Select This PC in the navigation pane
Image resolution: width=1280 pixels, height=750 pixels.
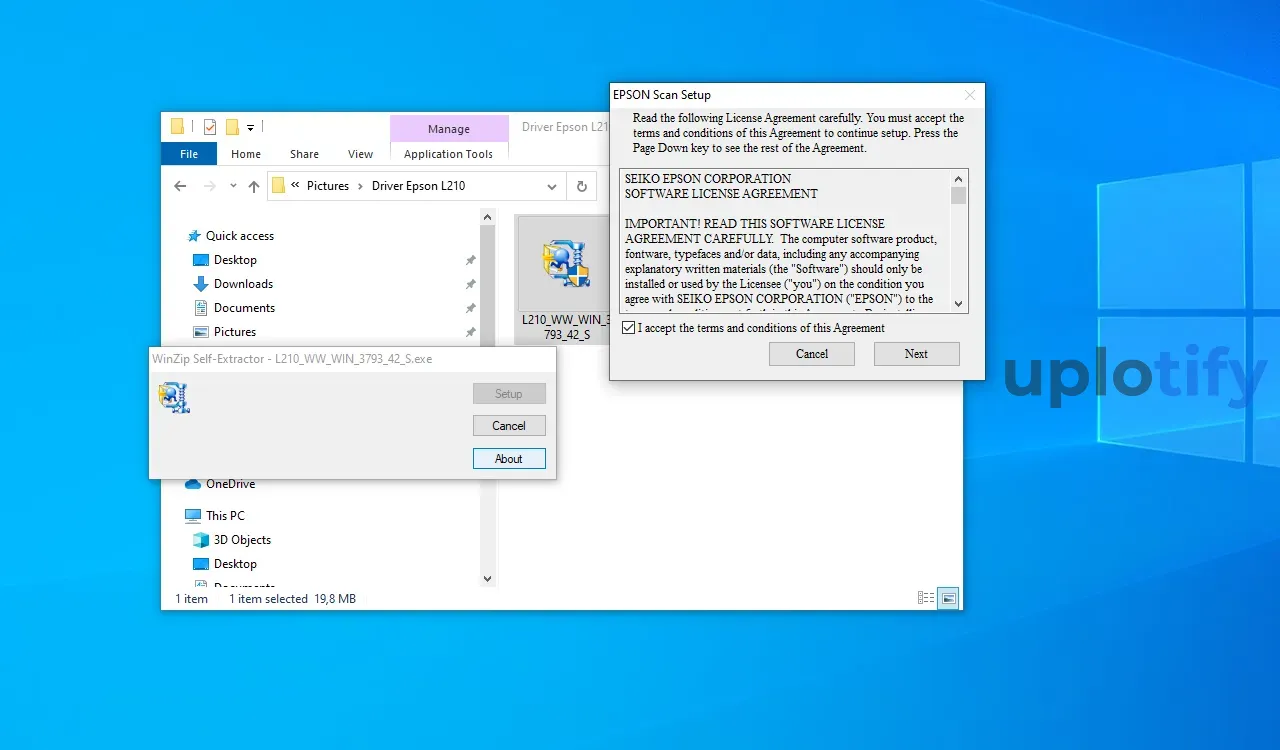[225, 516]
